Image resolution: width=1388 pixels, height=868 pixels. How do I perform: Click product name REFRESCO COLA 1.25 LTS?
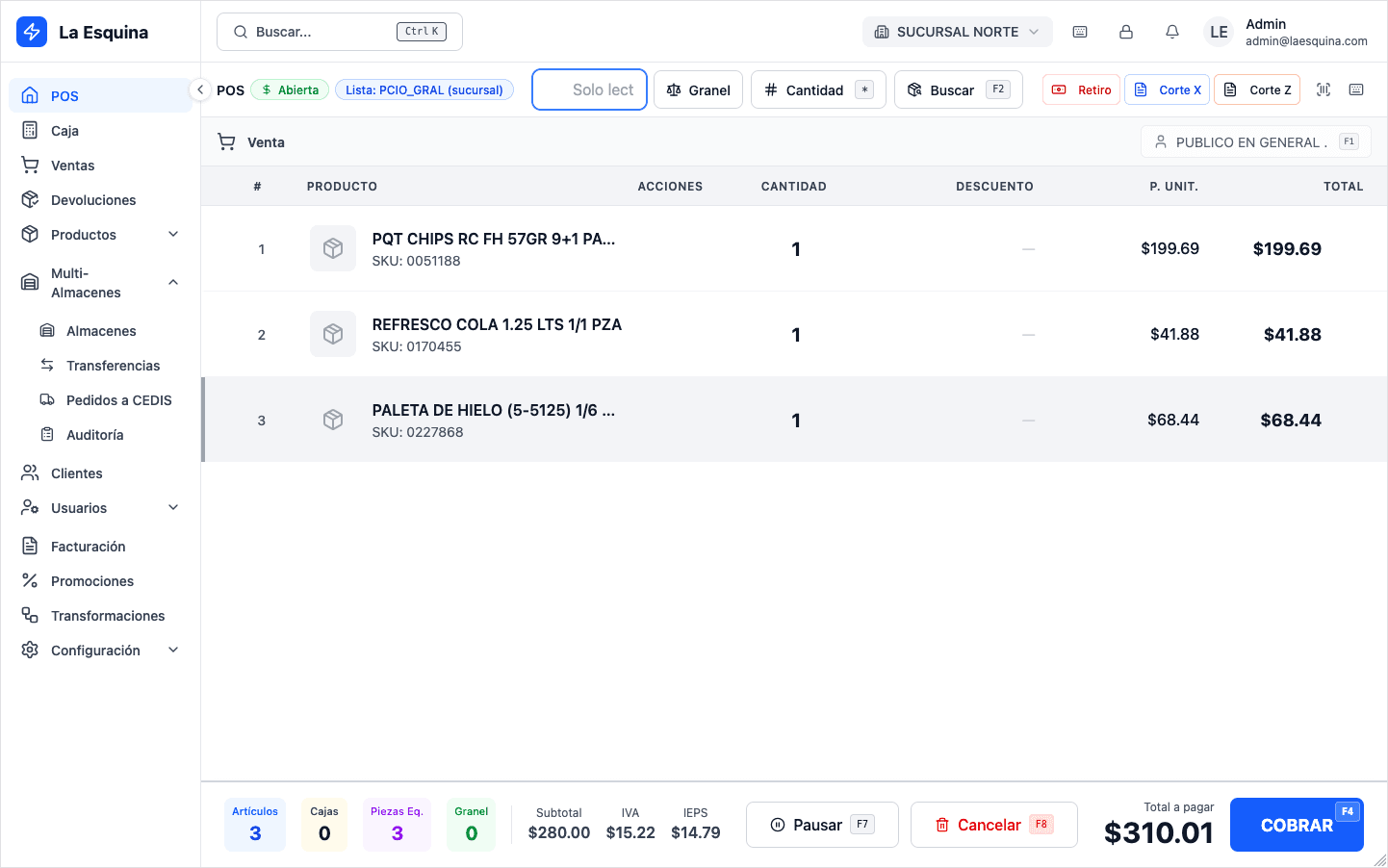497,324
